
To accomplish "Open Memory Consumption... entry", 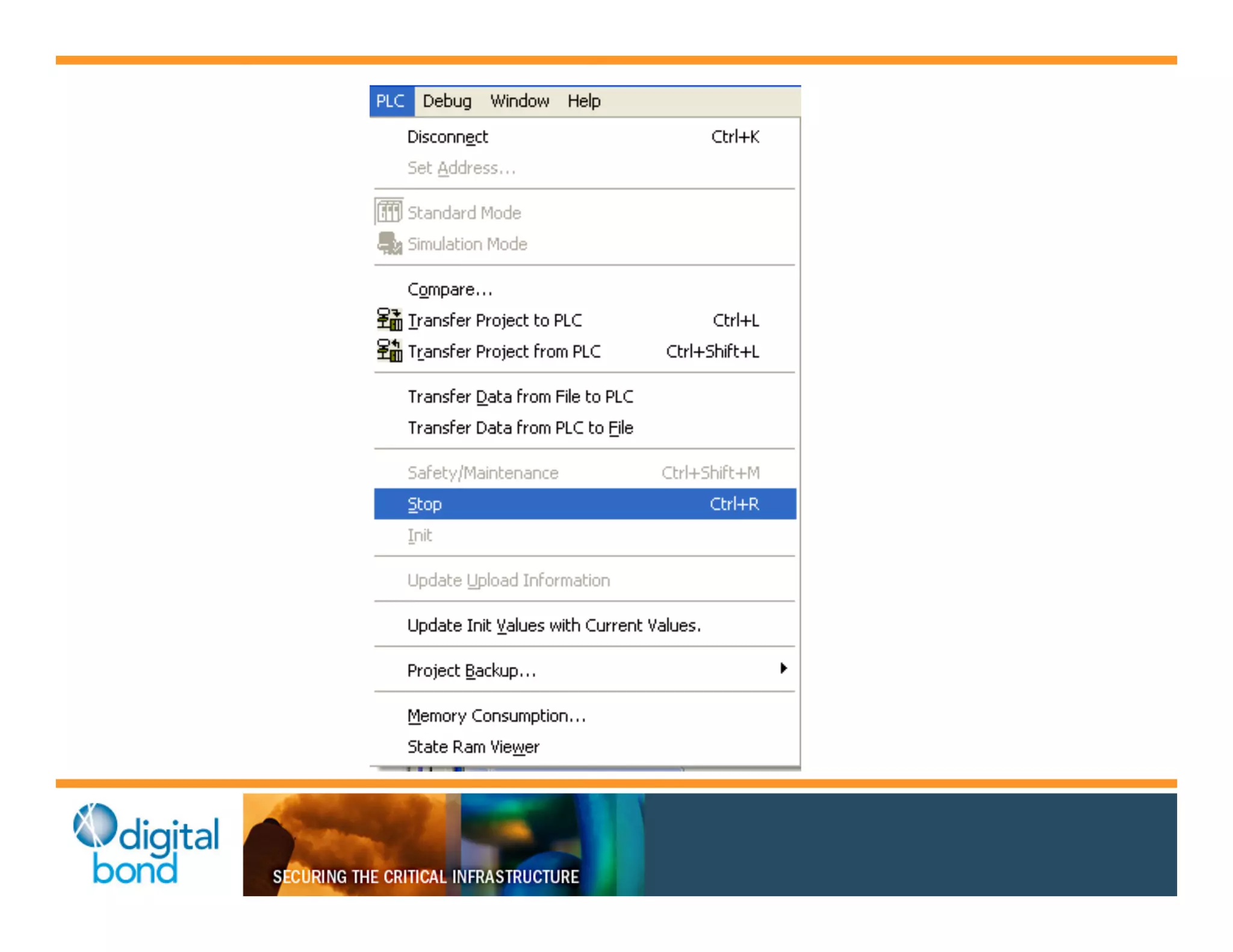I will tap(496, 716).
